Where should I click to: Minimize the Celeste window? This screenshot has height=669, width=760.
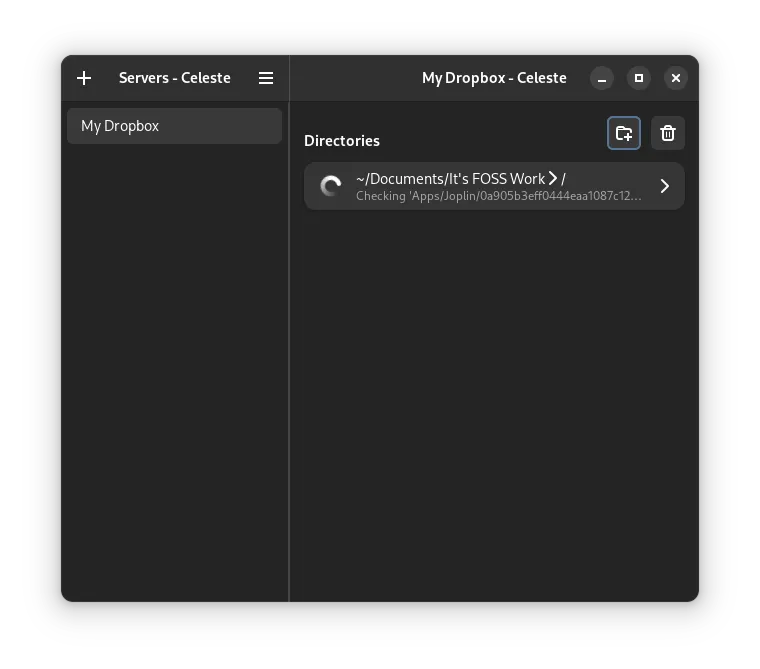pos(602,78)
